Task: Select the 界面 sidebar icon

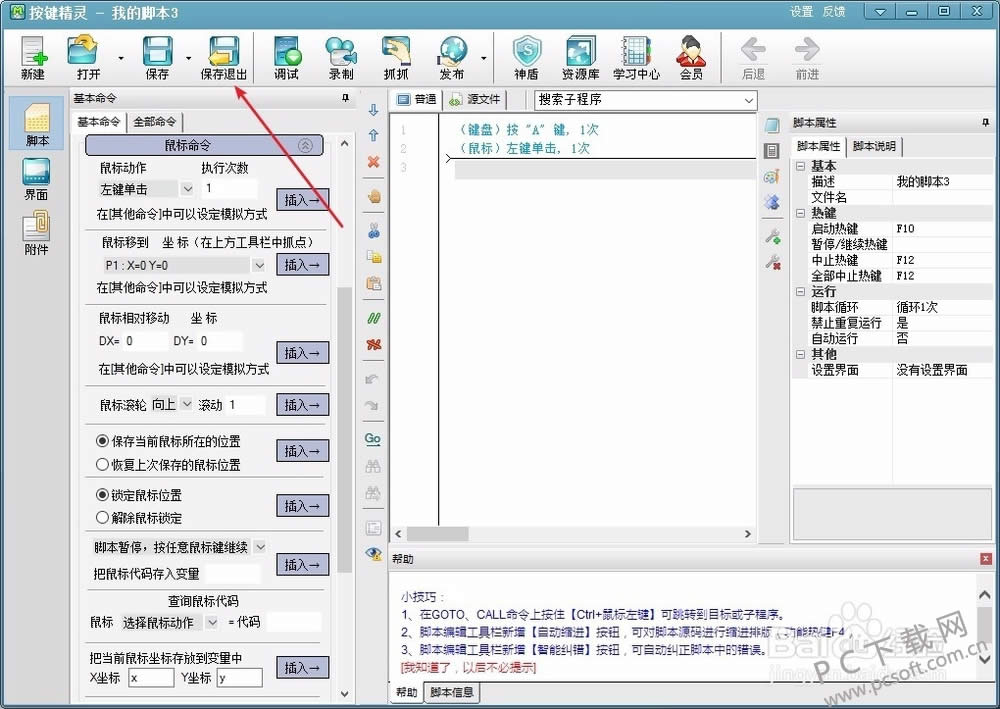Action: (36, 179)
